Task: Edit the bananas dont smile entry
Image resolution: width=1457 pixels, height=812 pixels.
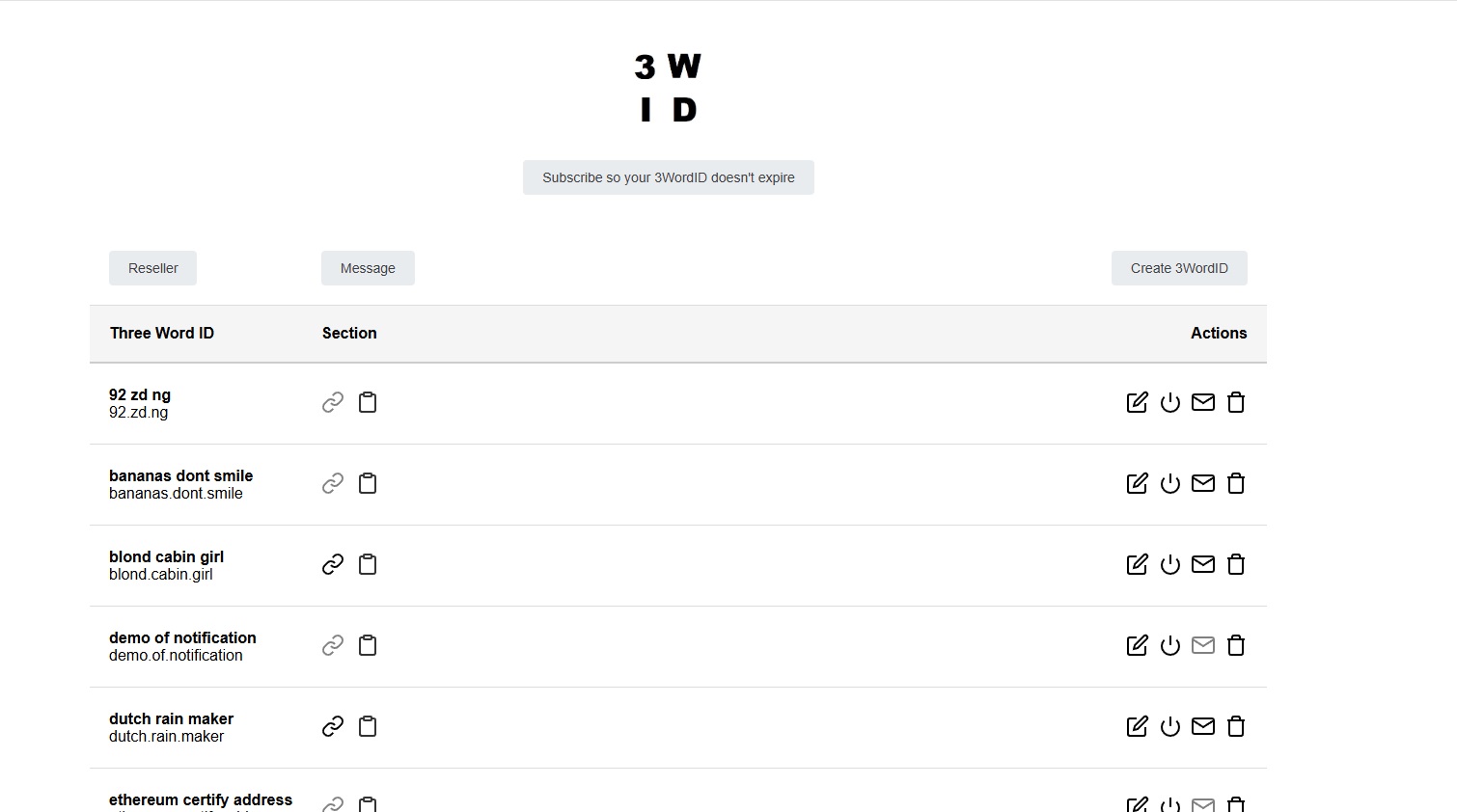Action: [1138, 483]
